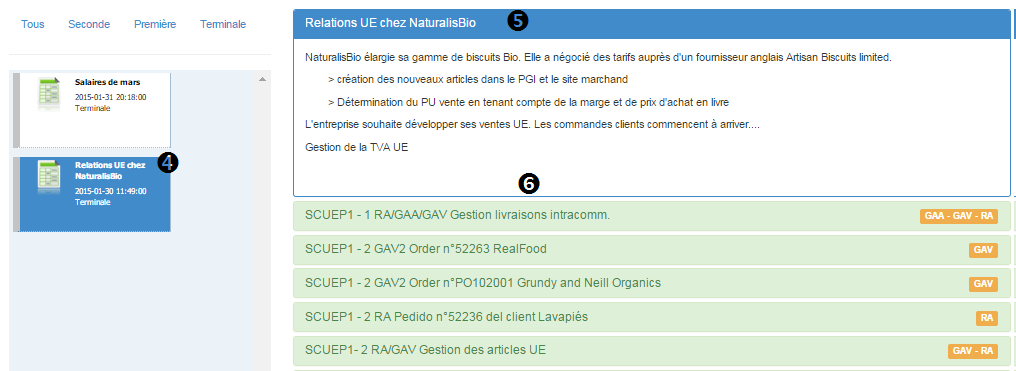The image size is (1016, 371).
Task: Click the scroll-up arrow in scenario list
Action: tap(262, 79)
